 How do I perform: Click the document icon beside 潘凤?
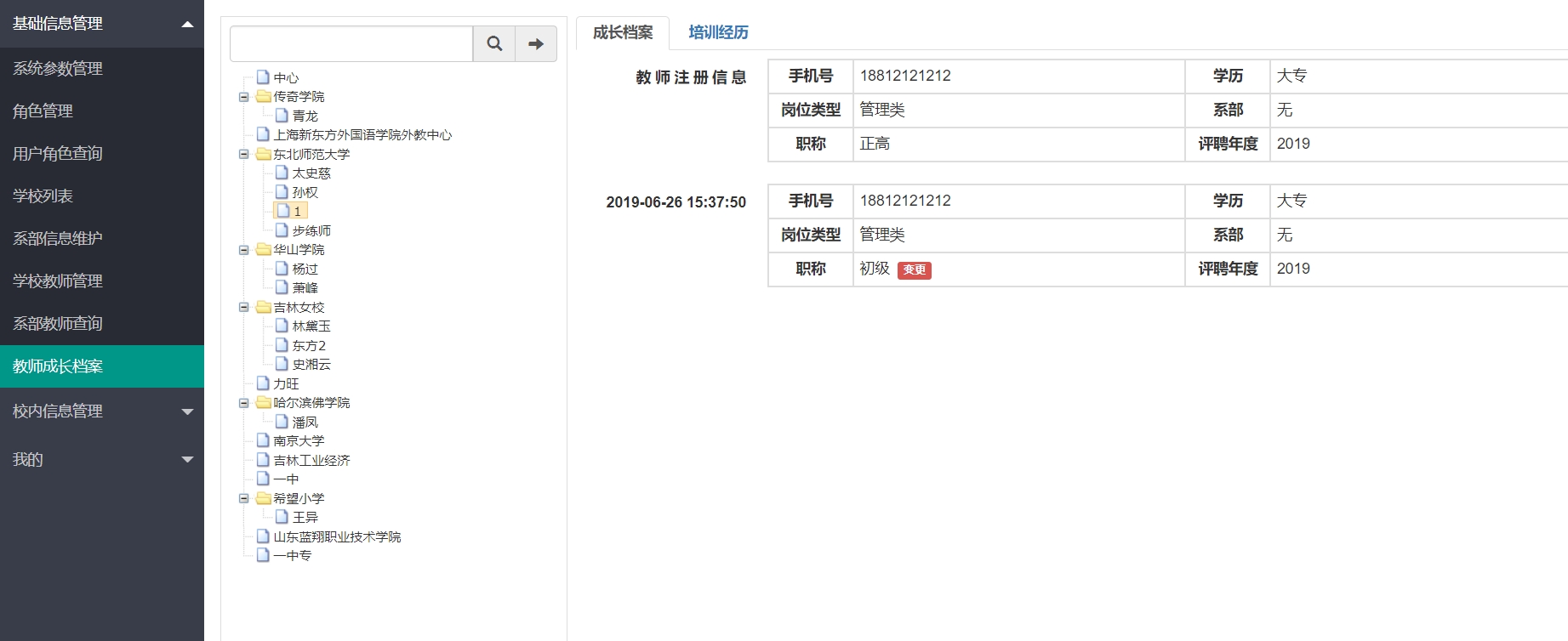click(x=282, y=422)
